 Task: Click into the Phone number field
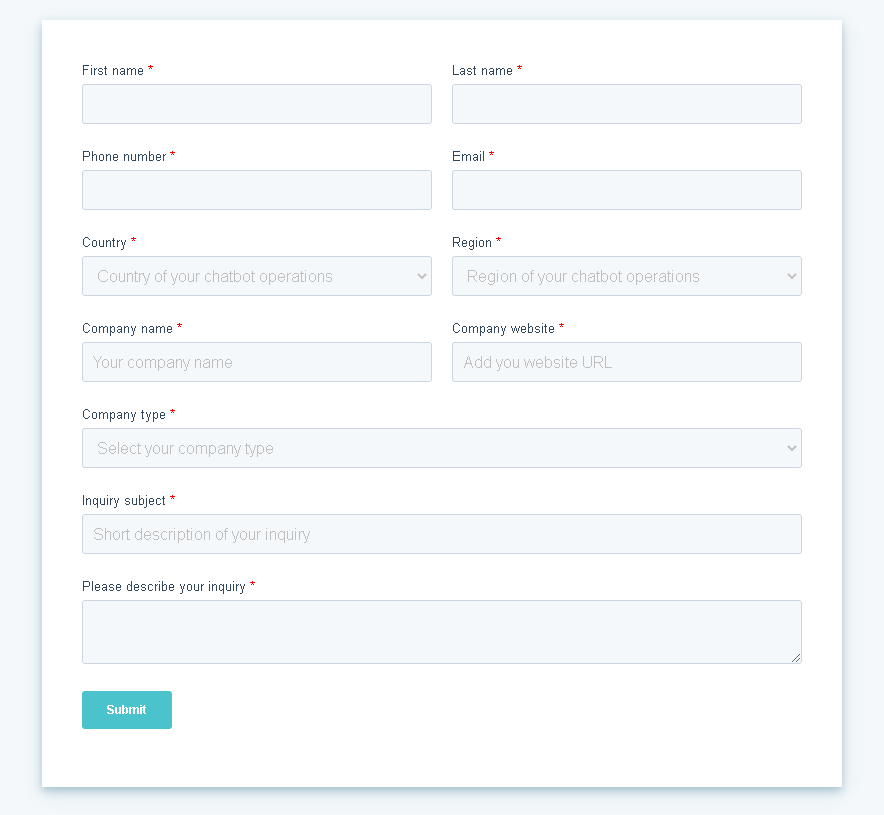click(x=257, y=190)
